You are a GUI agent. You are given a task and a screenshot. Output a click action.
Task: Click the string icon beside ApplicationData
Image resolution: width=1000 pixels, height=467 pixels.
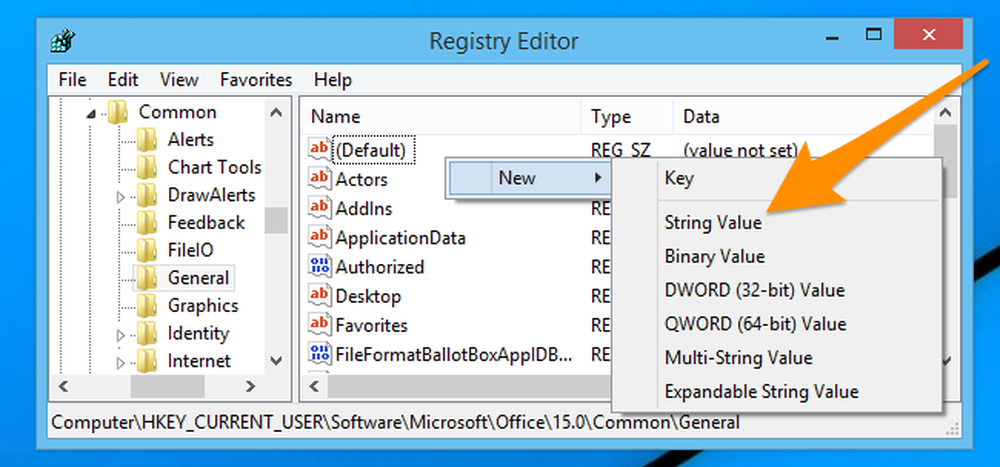[x=320, y=237]
